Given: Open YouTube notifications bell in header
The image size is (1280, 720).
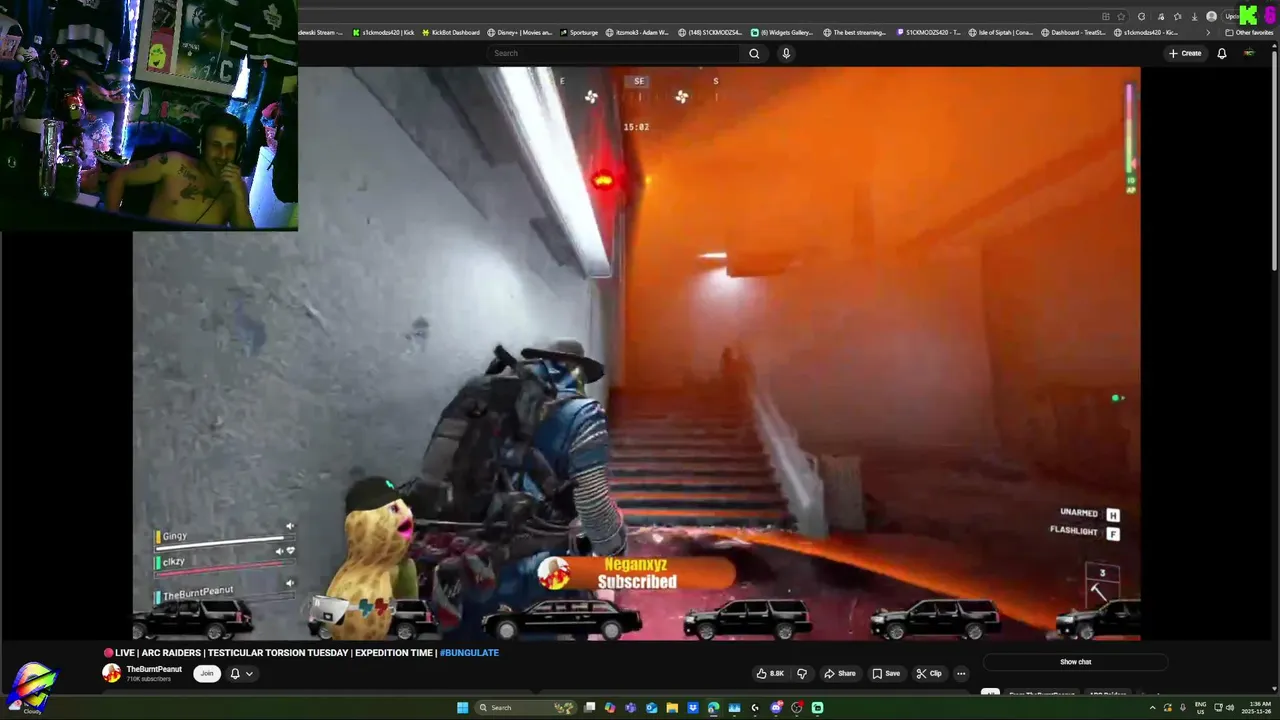Looking at the screenshot, I should (1221, 53).
